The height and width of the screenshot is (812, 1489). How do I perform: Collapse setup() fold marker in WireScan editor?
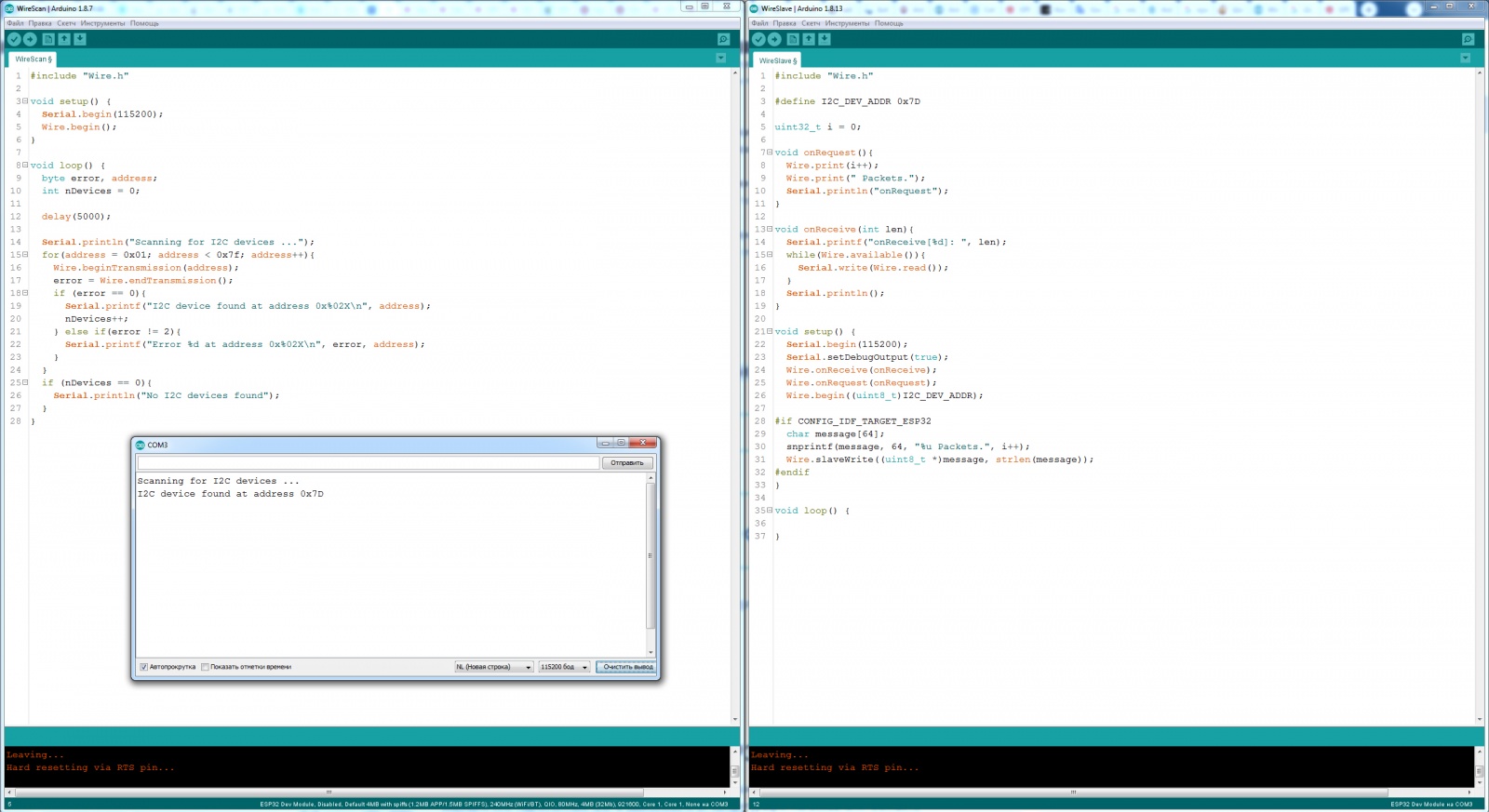coord(25,101)
